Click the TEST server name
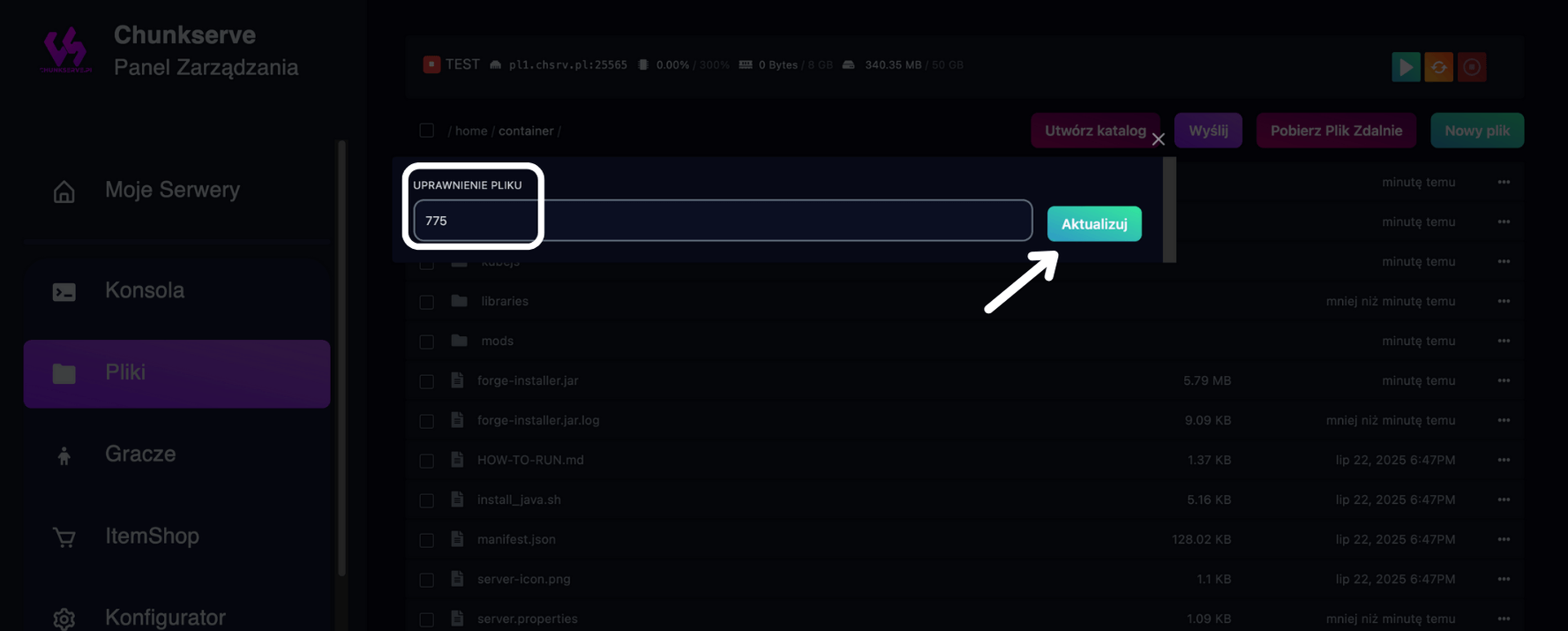 coord(462,64)
